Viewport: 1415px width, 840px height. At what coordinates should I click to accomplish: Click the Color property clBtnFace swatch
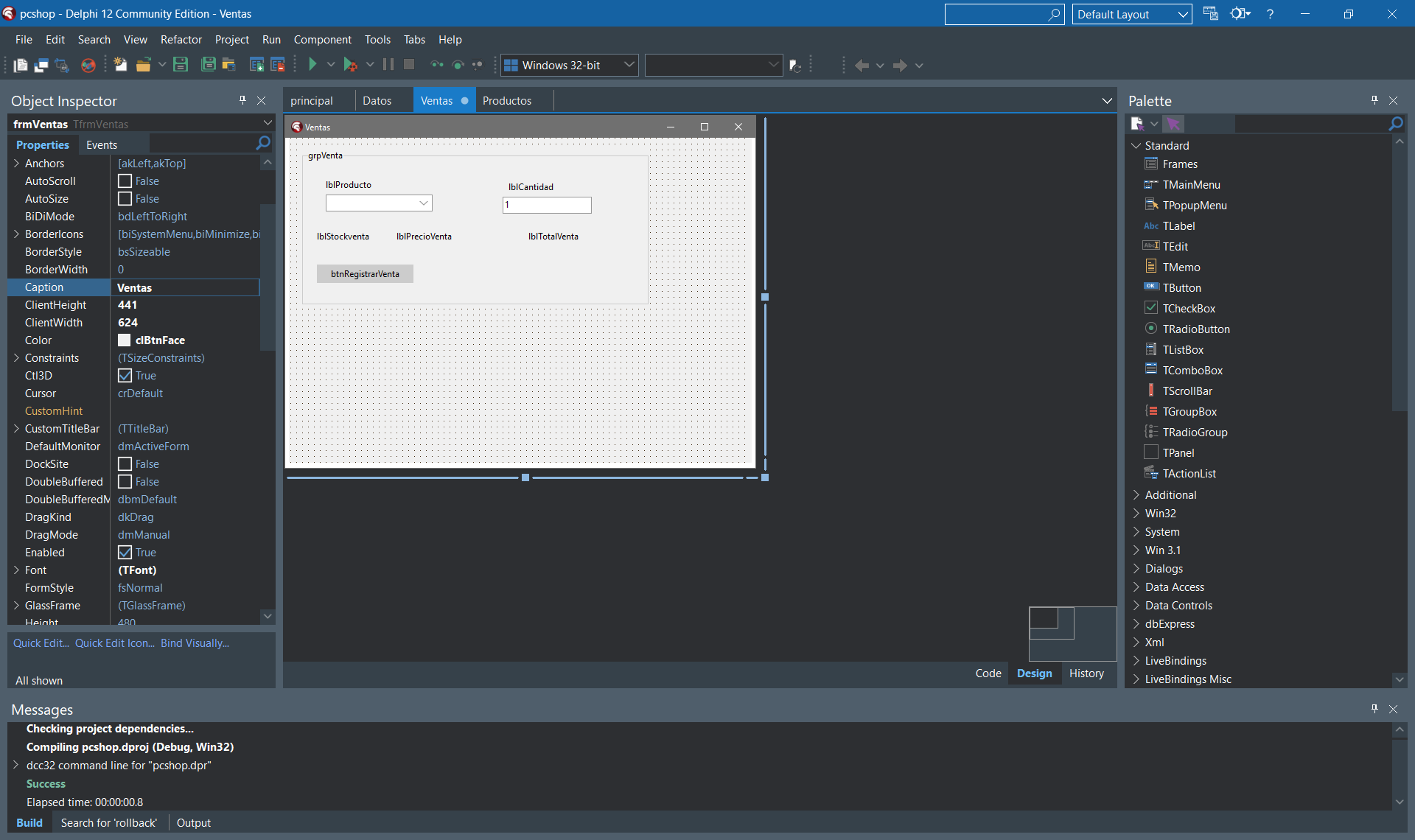pyautogui.click(x=125, y=340)
